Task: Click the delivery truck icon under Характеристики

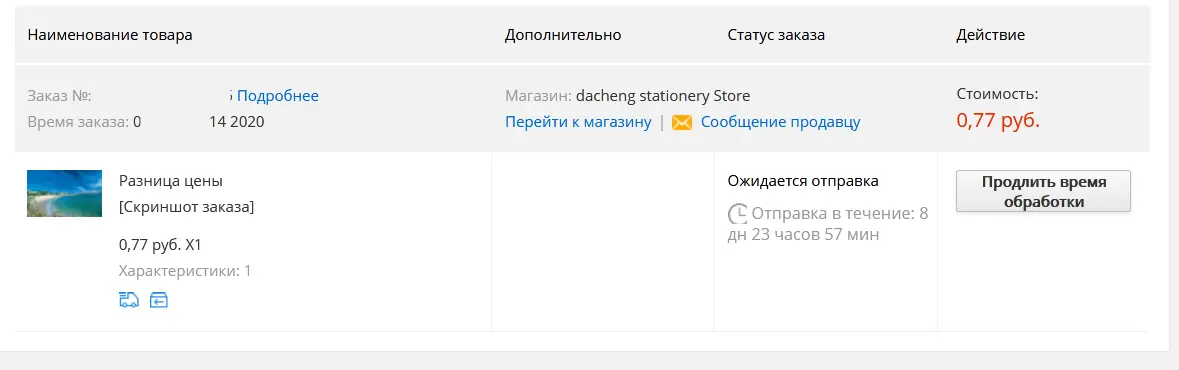Action: [x=129, y=300]
